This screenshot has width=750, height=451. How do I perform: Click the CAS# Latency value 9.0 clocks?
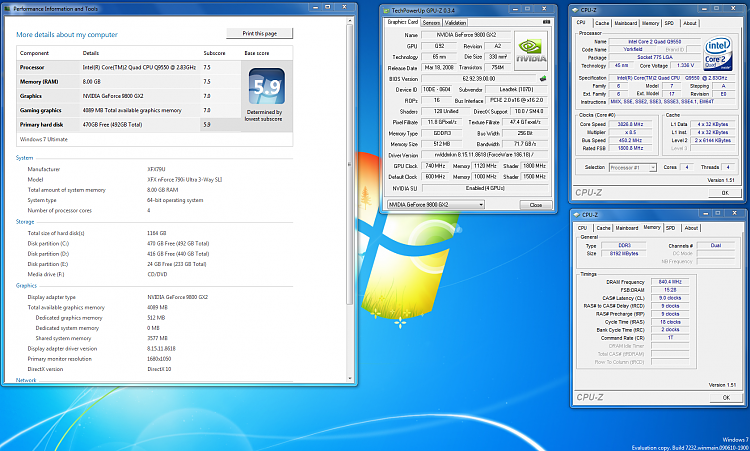[x=670, y=298]
